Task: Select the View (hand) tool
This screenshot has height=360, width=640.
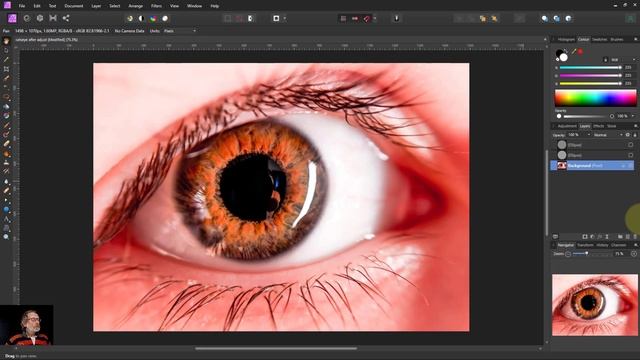Action: tap(6, 41)
